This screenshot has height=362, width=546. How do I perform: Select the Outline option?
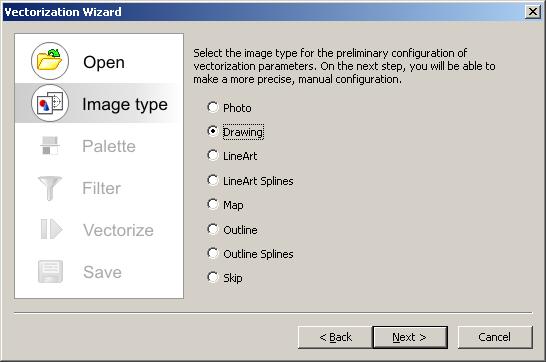pyautogui.click(x=232, y=229)
